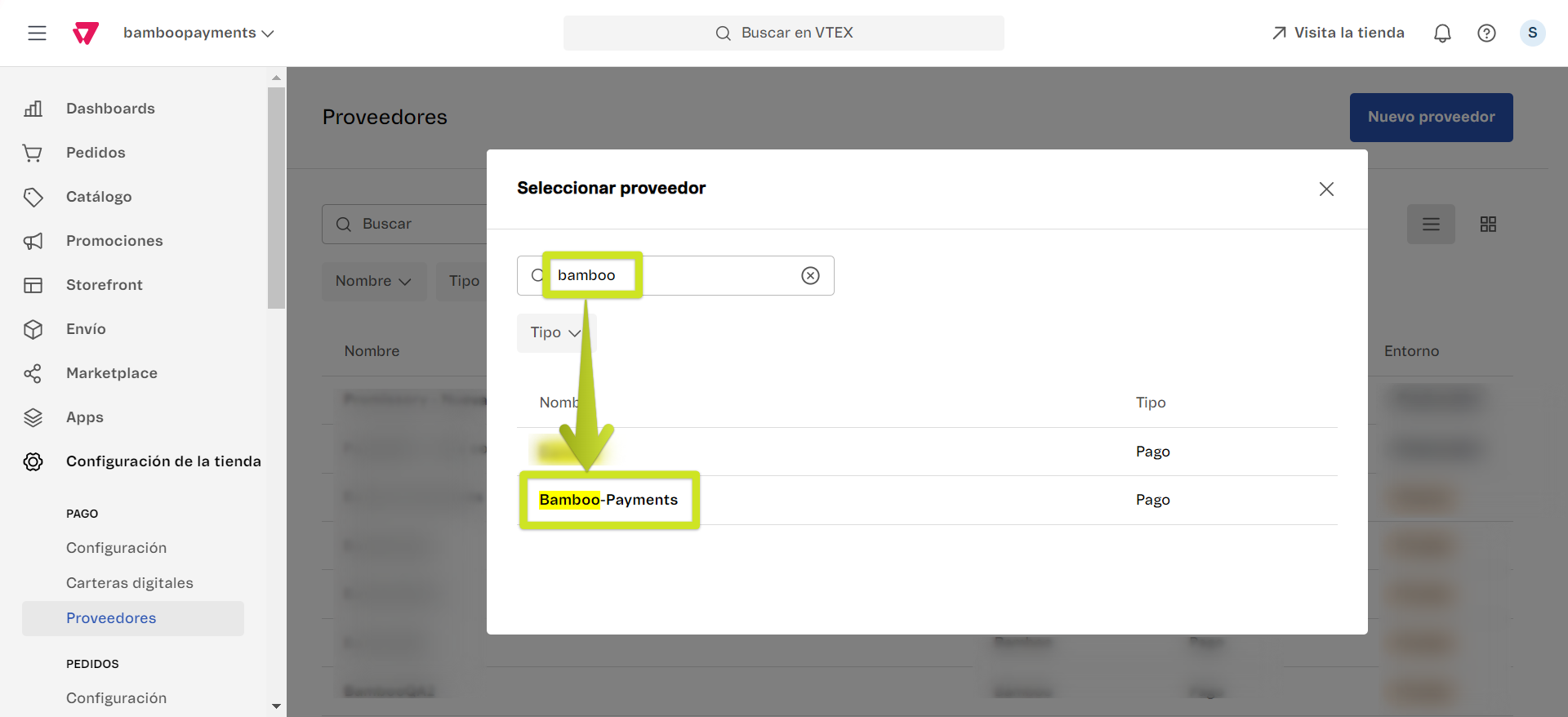Select Bamboo-Payments provider row
The width and height of the screenshot is (1568, 717).
click(x=927, y=500)
